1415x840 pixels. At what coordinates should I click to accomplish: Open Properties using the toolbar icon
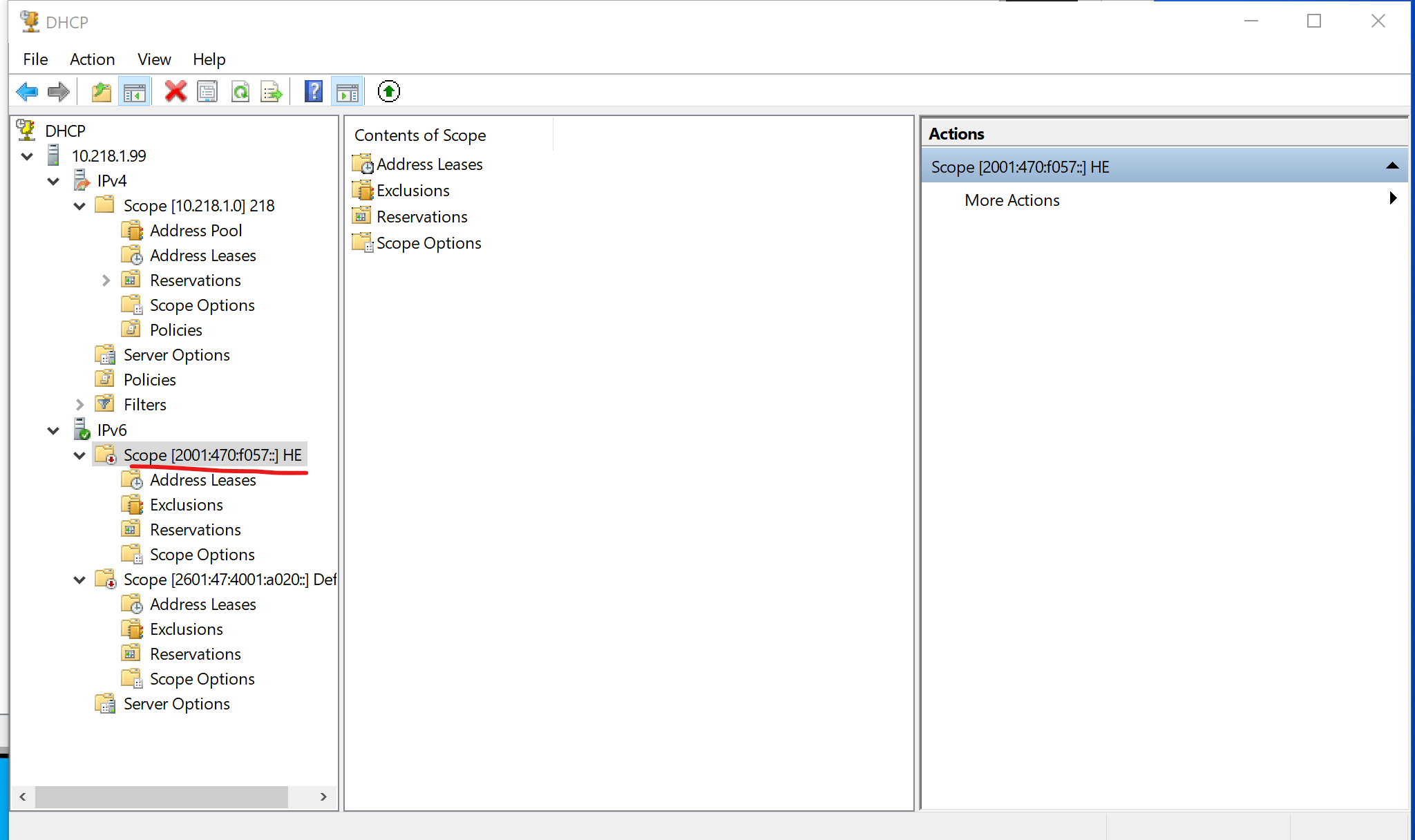[207, 90]
